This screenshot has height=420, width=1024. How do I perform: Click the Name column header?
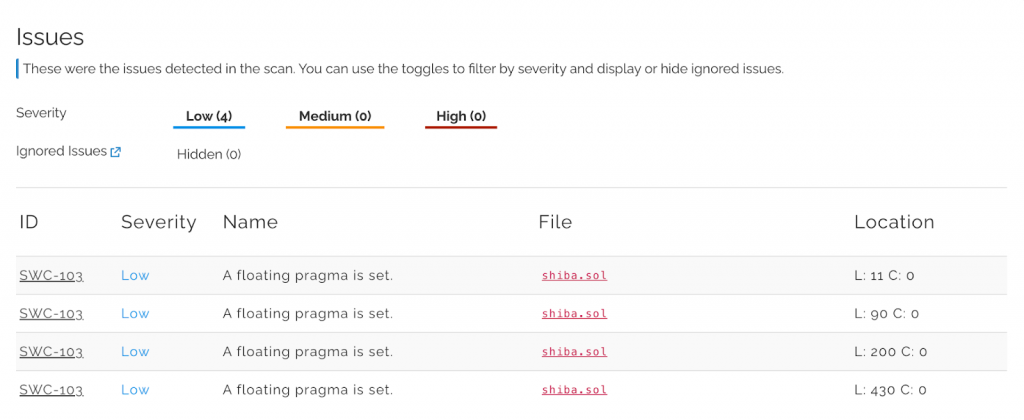pyautogui.click(x=250, y=222)
